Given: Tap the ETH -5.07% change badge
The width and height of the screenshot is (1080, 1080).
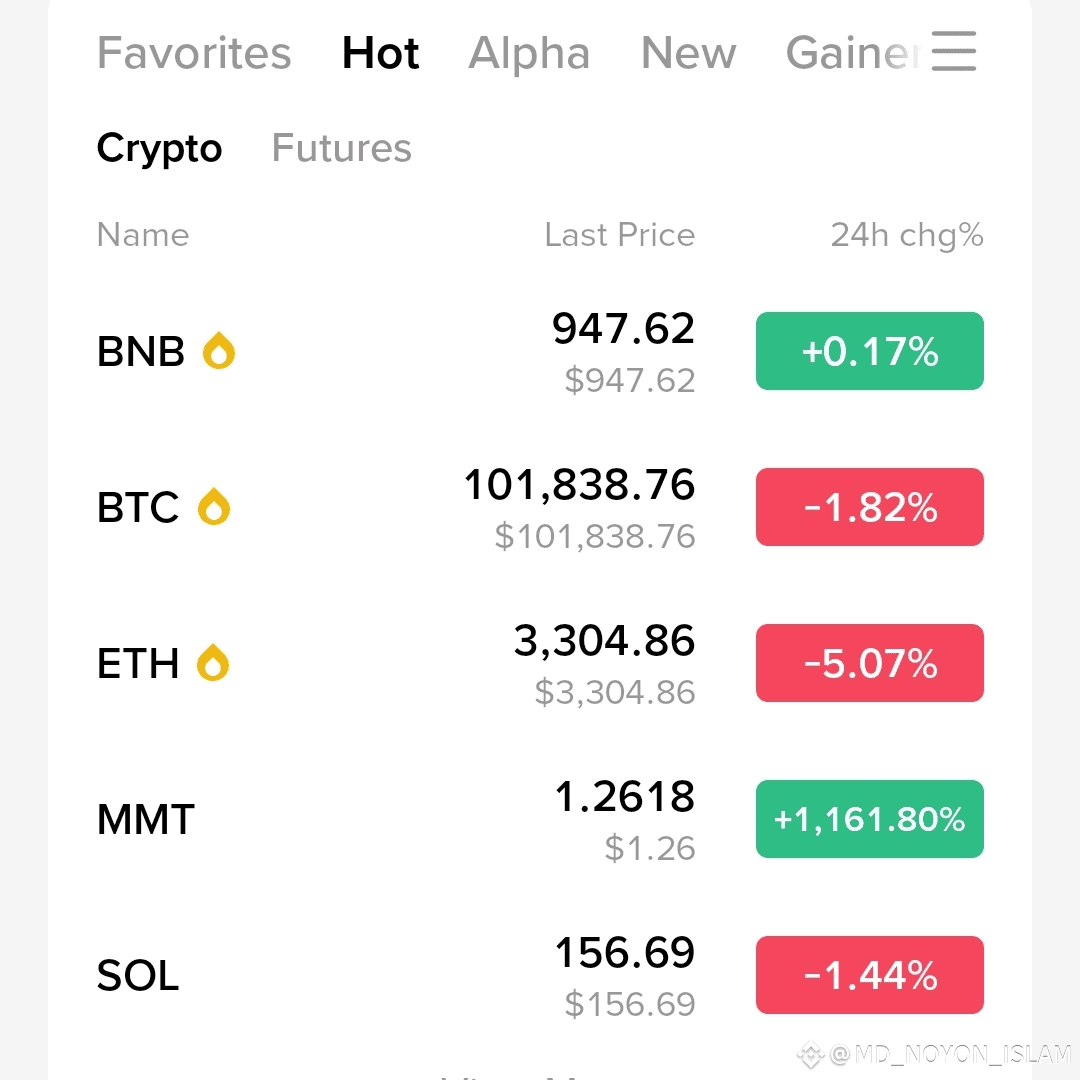Looking at the screenshot, I should click(x=869, y=663).
